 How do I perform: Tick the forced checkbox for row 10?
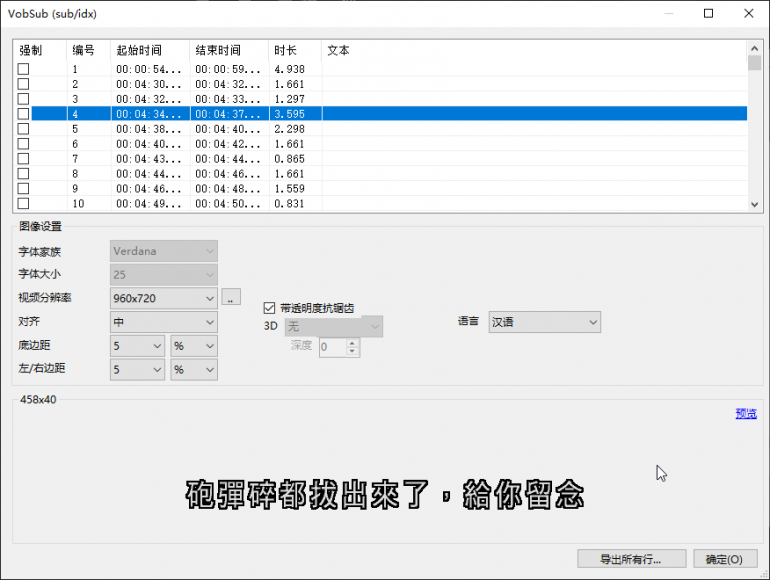[x=23, y=203]
